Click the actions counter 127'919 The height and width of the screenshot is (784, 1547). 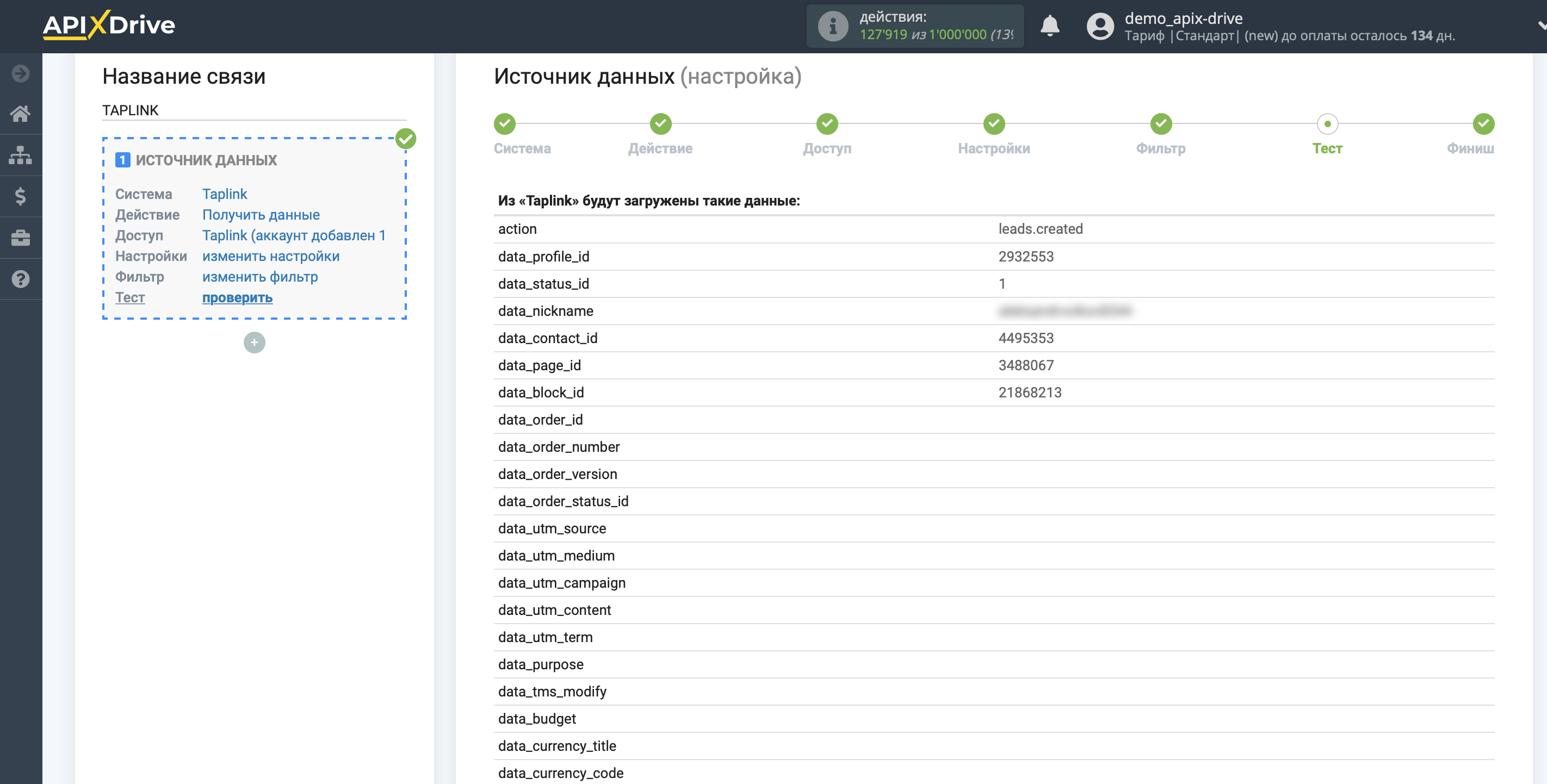point(883,35)
